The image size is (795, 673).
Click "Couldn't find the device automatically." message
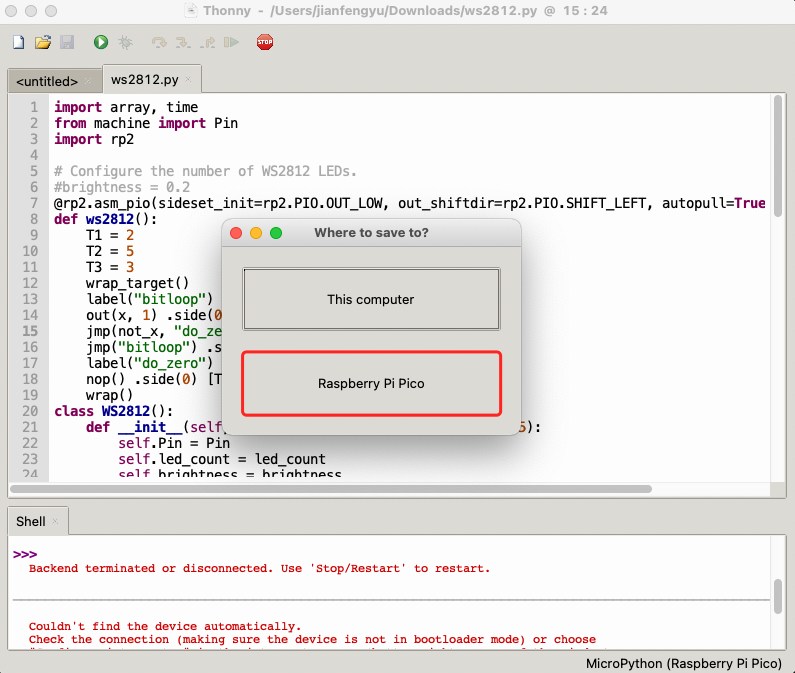165,626
